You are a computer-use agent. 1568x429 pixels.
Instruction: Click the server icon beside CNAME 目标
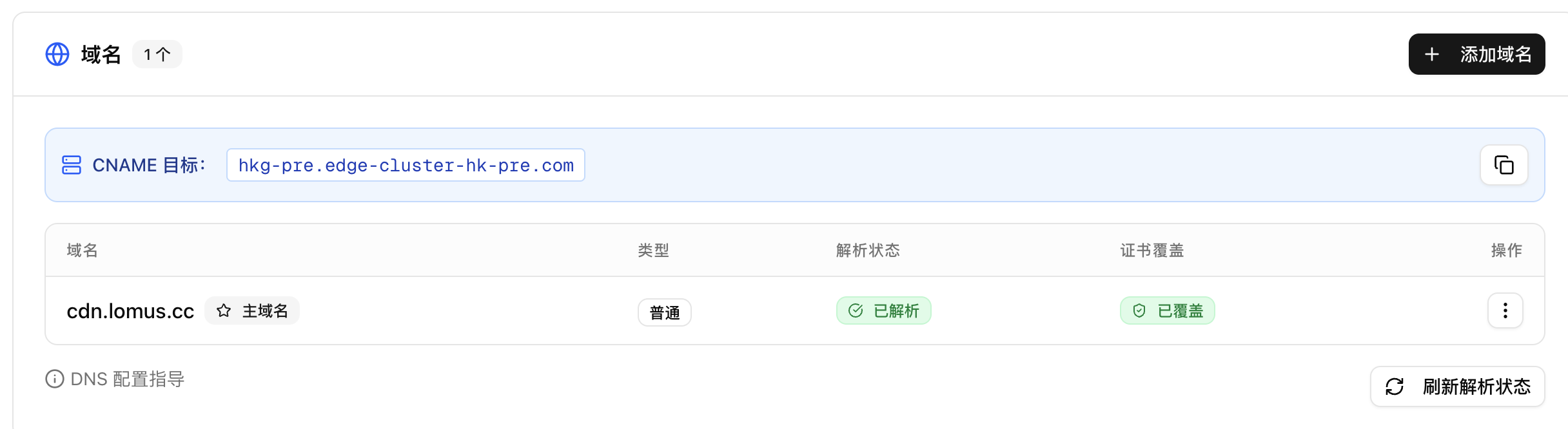72,165
